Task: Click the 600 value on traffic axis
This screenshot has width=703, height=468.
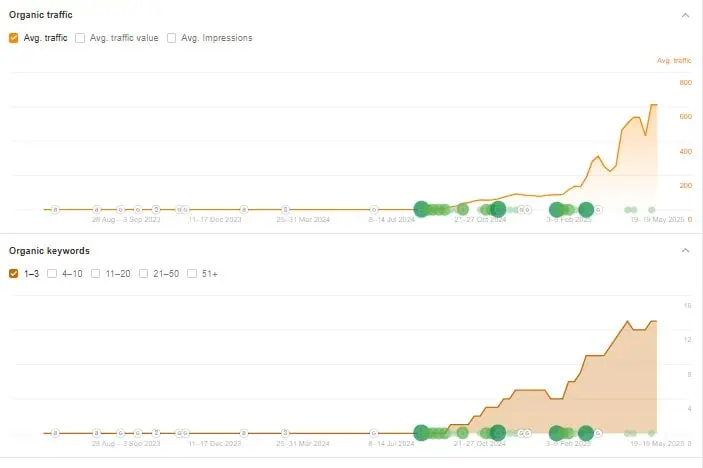Action: tap(686, 117)
